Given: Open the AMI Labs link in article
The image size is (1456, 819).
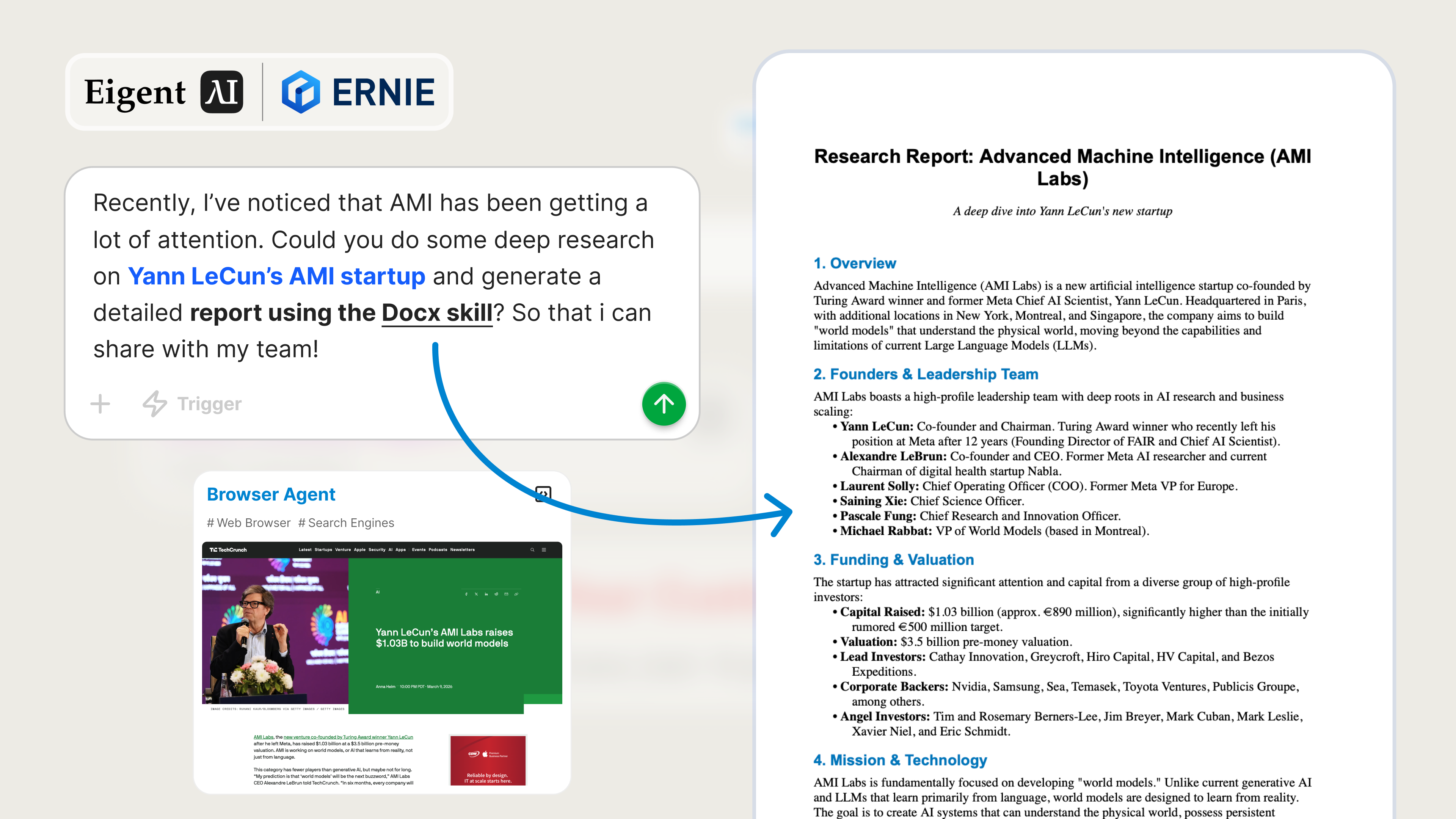Looking at the screenshot, I should tap(264, 737).
